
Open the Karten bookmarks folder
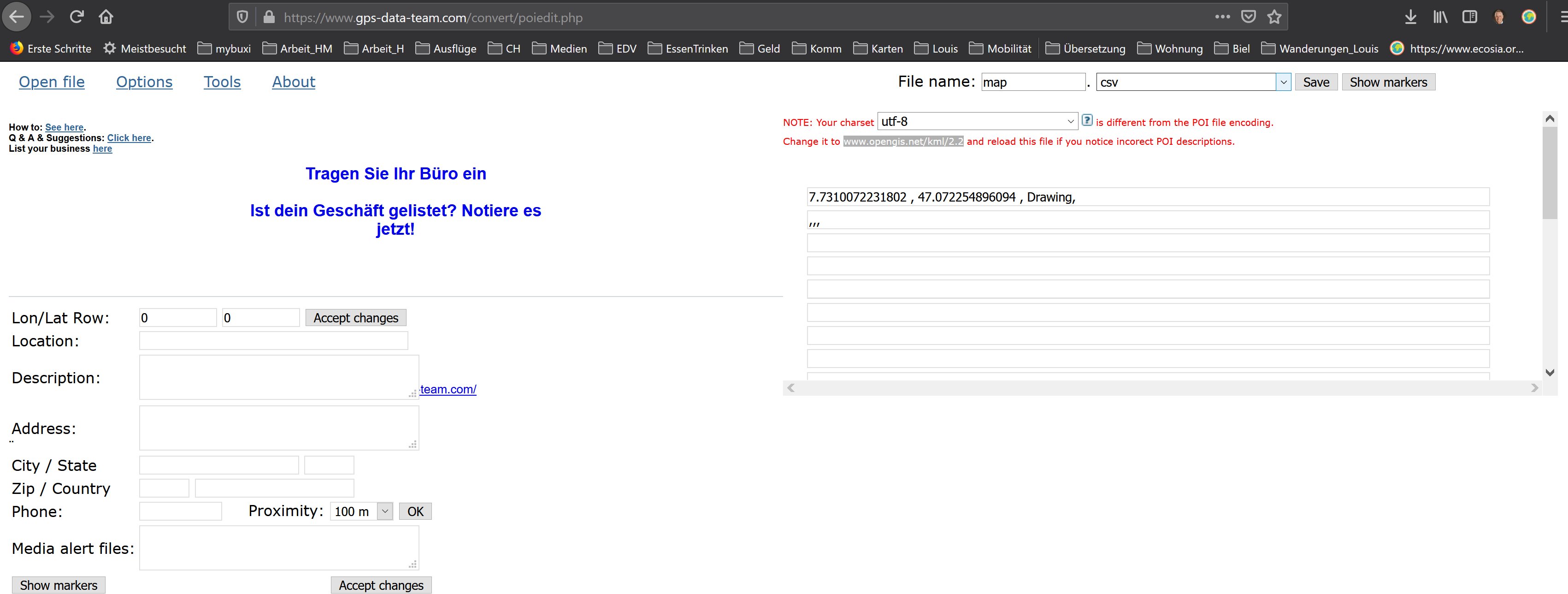[x=878, y=49]
